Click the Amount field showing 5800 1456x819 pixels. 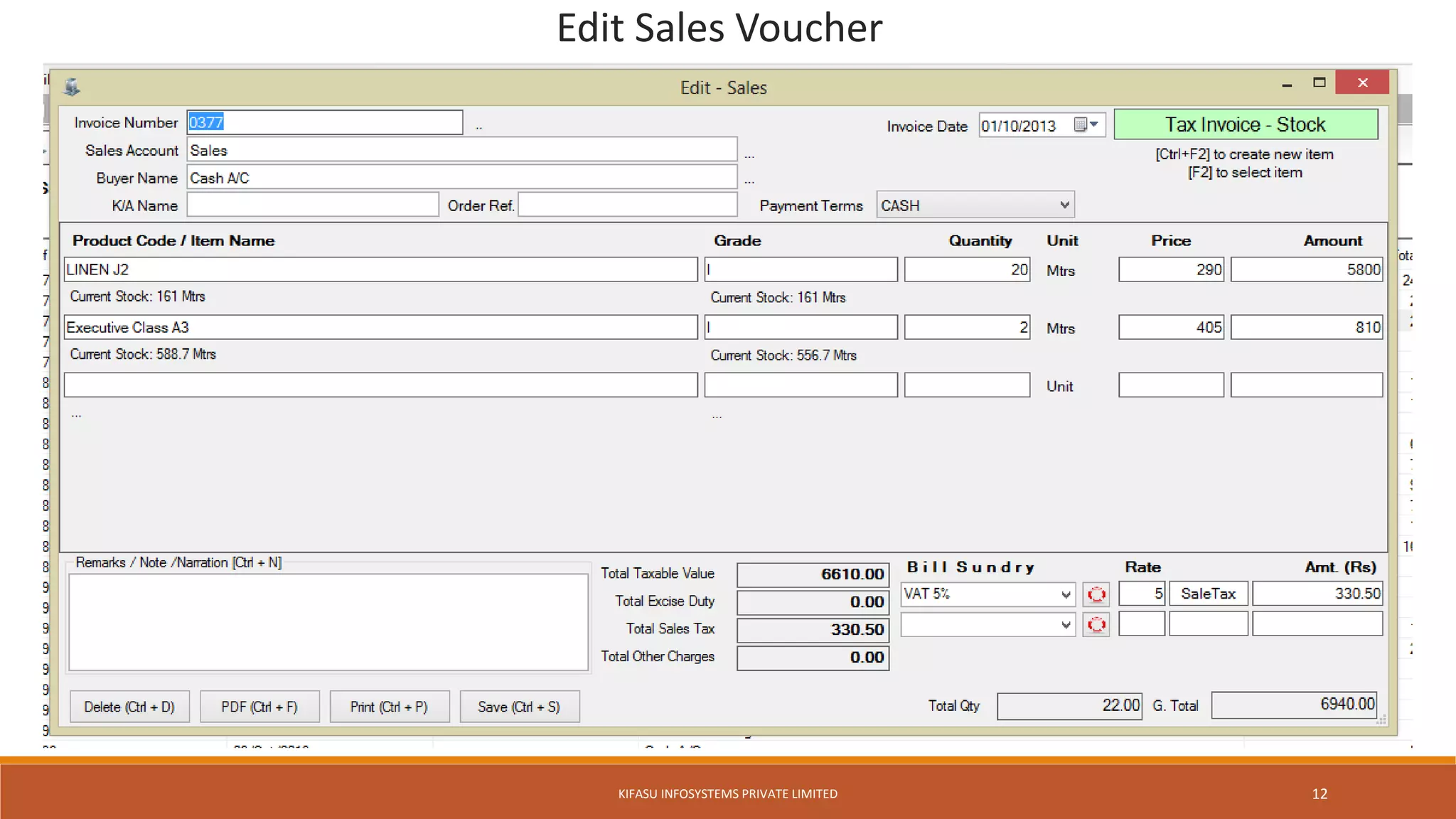point(1307,269)
